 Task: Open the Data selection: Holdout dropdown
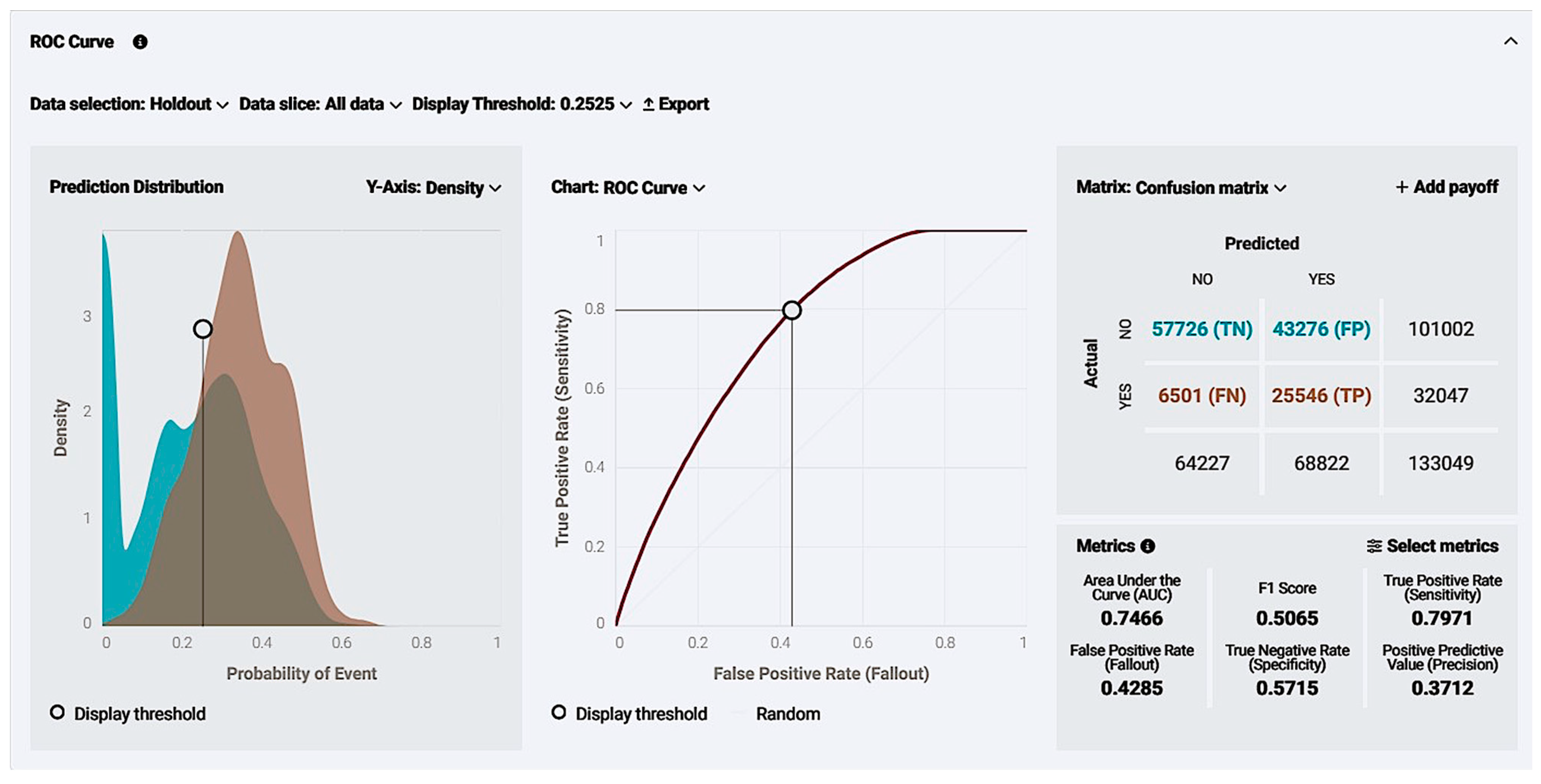(x=129, y=104)
